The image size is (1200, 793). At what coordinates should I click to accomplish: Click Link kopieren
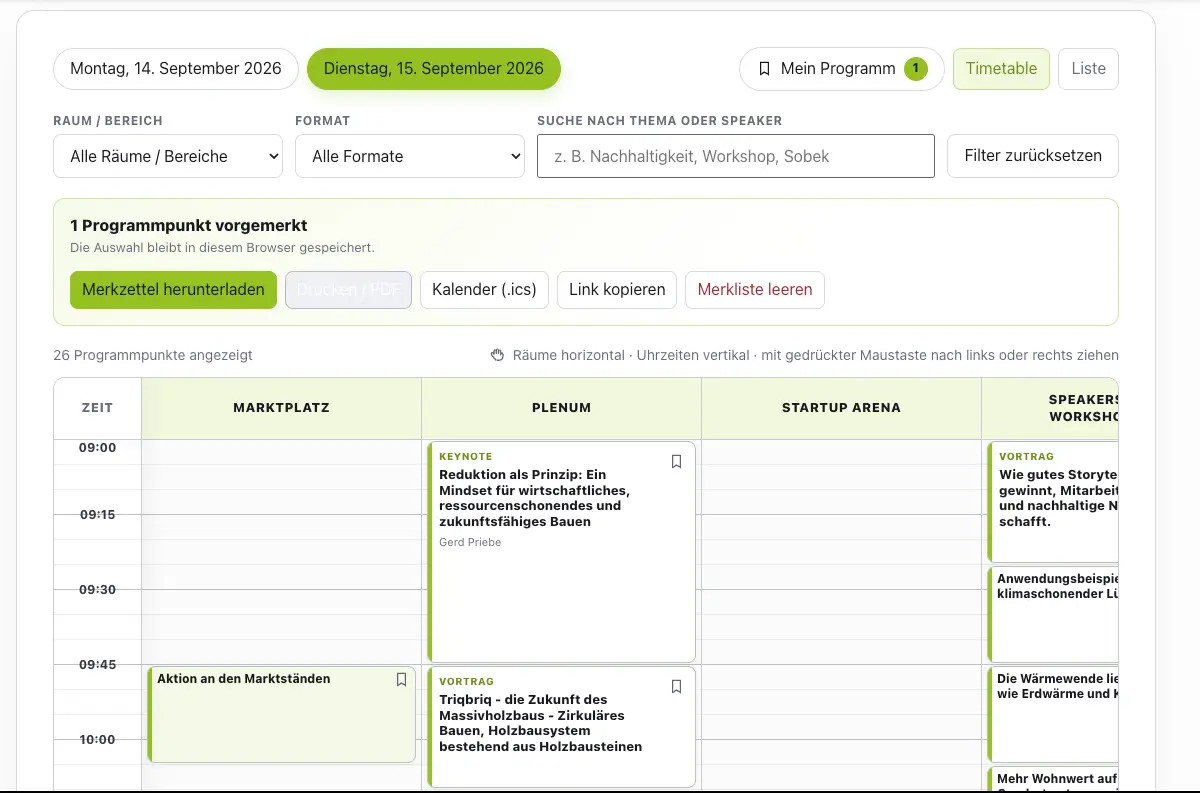(617, 290)
